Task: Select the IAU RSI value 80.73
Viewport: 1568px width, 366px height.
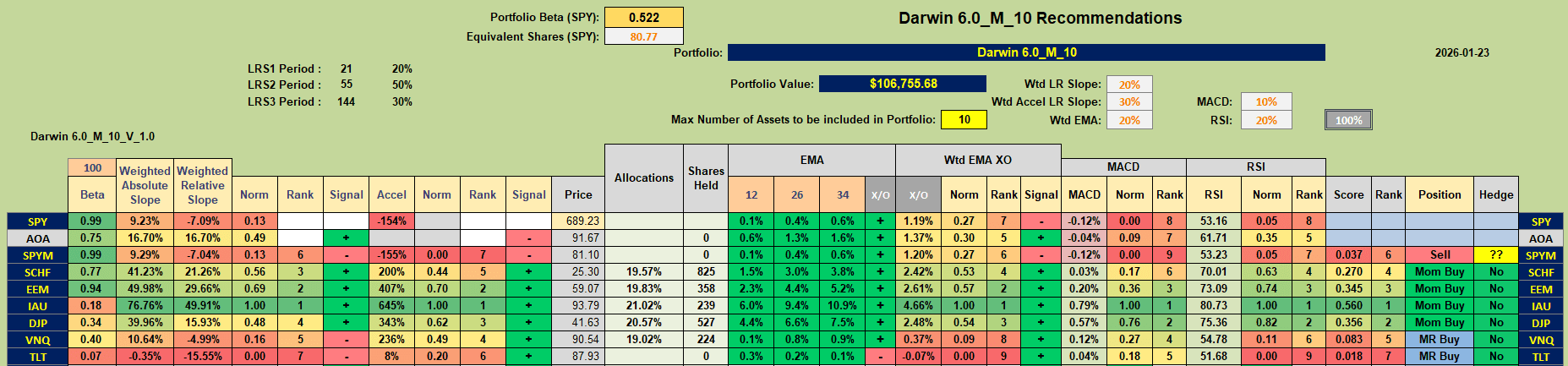Action: 1214,305
